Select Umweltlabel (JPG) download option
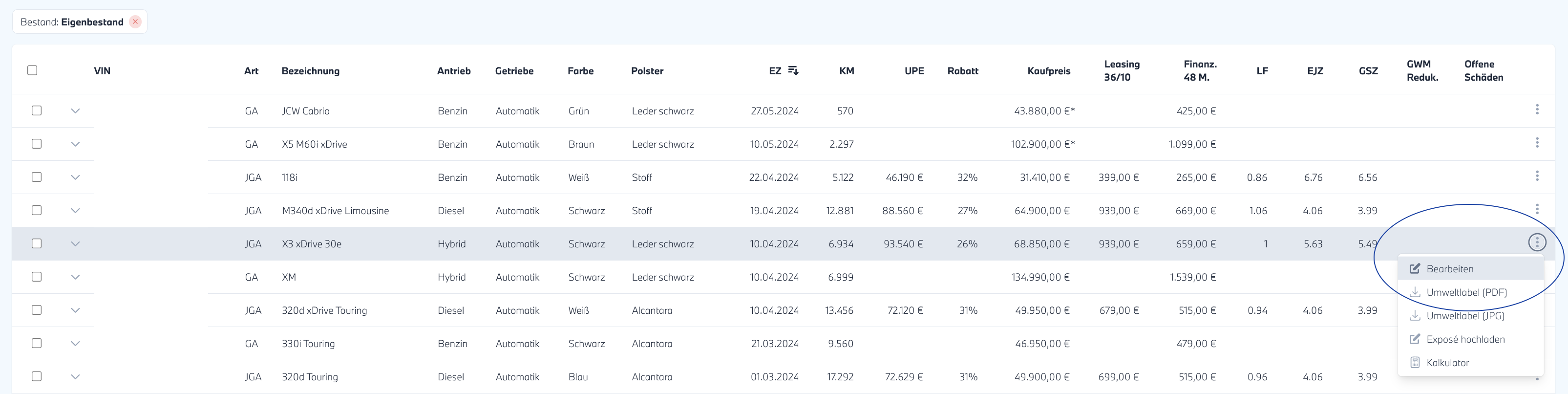 (x=1464, y=316)
